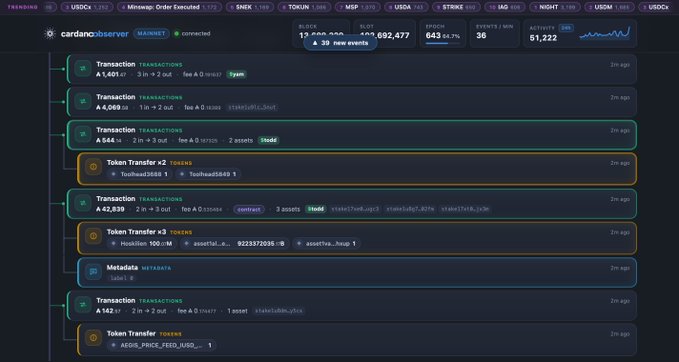Click the coin icon on Token Transfer ×3
This screenshot has width=679, height=362.
[93, 236]
